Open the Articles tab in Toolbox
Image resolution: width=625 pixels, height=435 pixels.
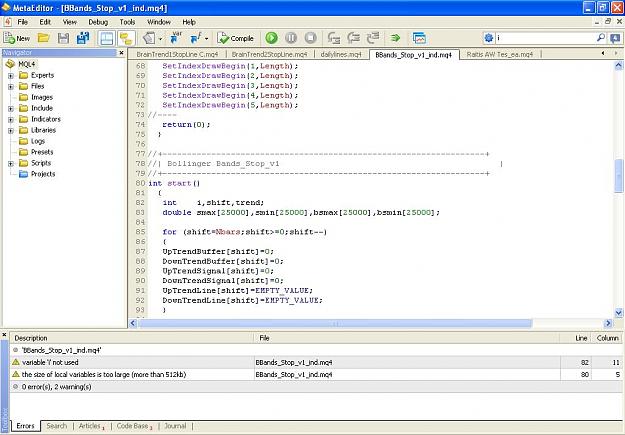coord(91,426)
